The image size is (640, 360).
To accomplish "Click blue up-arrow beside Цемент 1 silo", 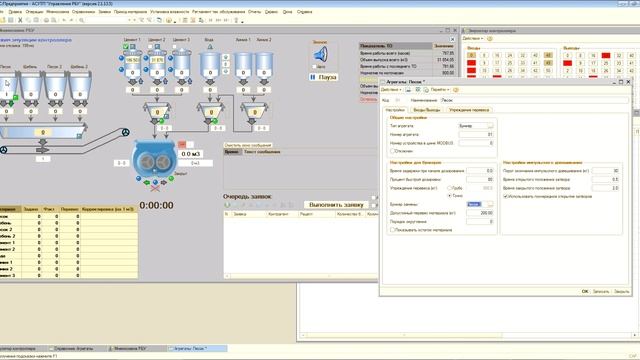I will click(141, 82).
